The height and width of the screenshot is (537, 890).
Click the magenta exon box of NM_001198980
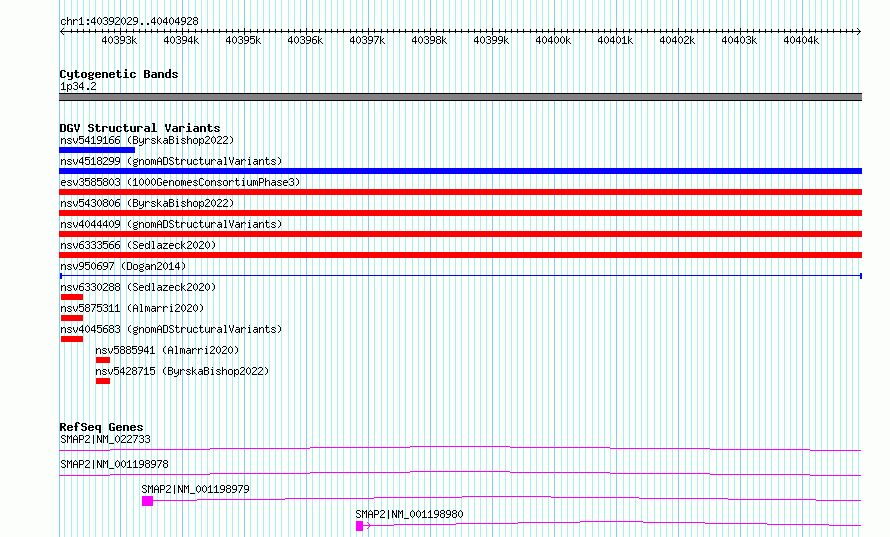(359, 526)
